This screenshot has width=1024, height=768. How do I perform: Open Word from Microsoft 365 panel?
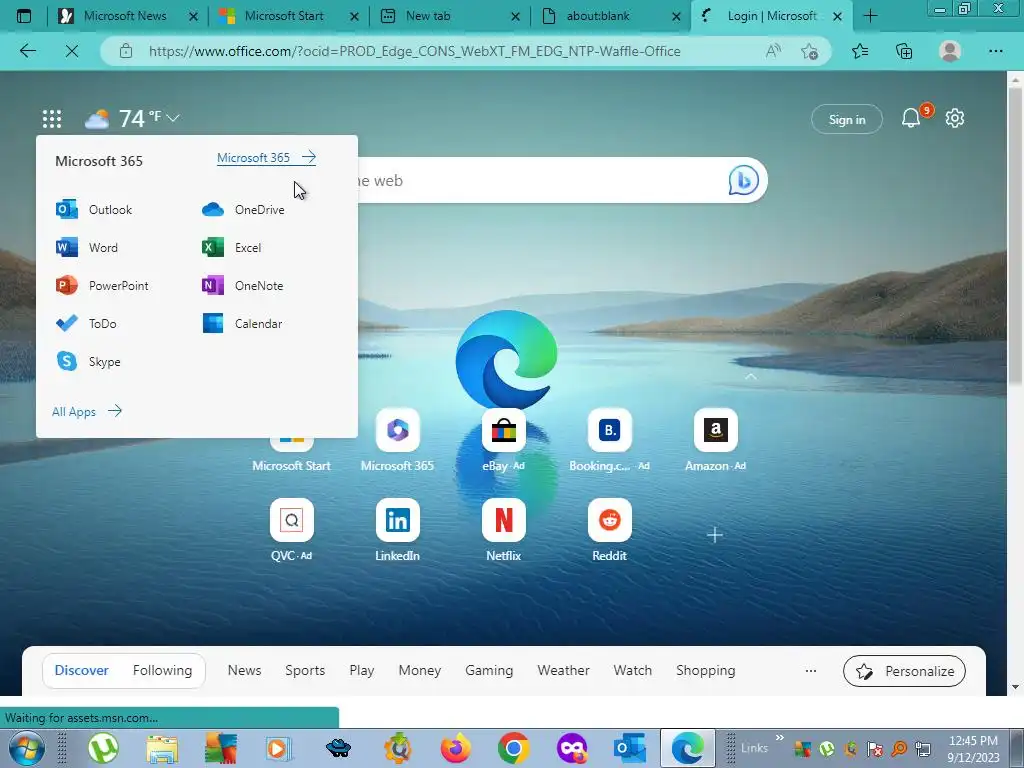(x=87, y=248)
